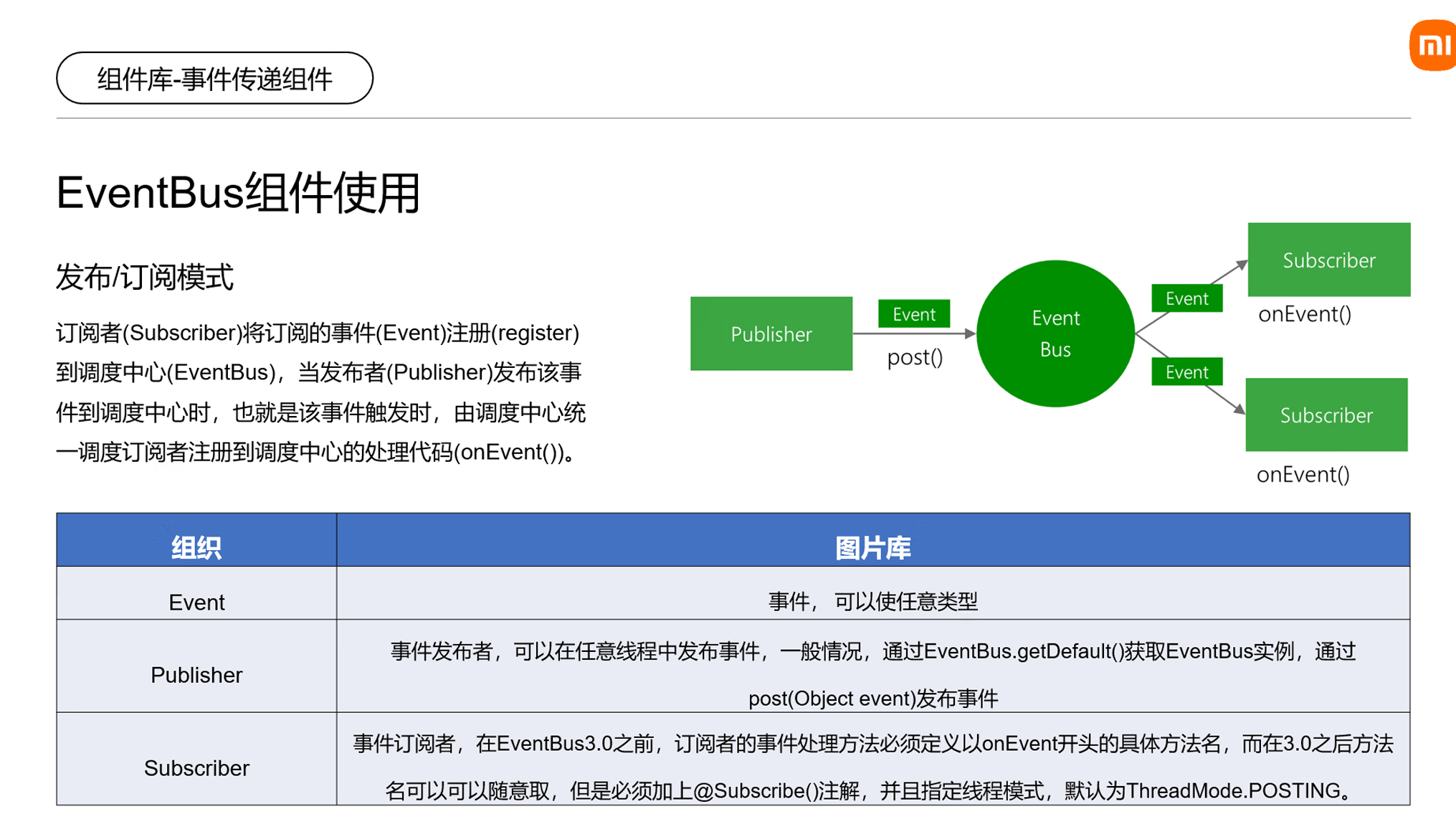Select the top Subscriber box in the diagram
Image resolution: width=1456 pixels, height=827 pixels.
(x=1328, y=260)
